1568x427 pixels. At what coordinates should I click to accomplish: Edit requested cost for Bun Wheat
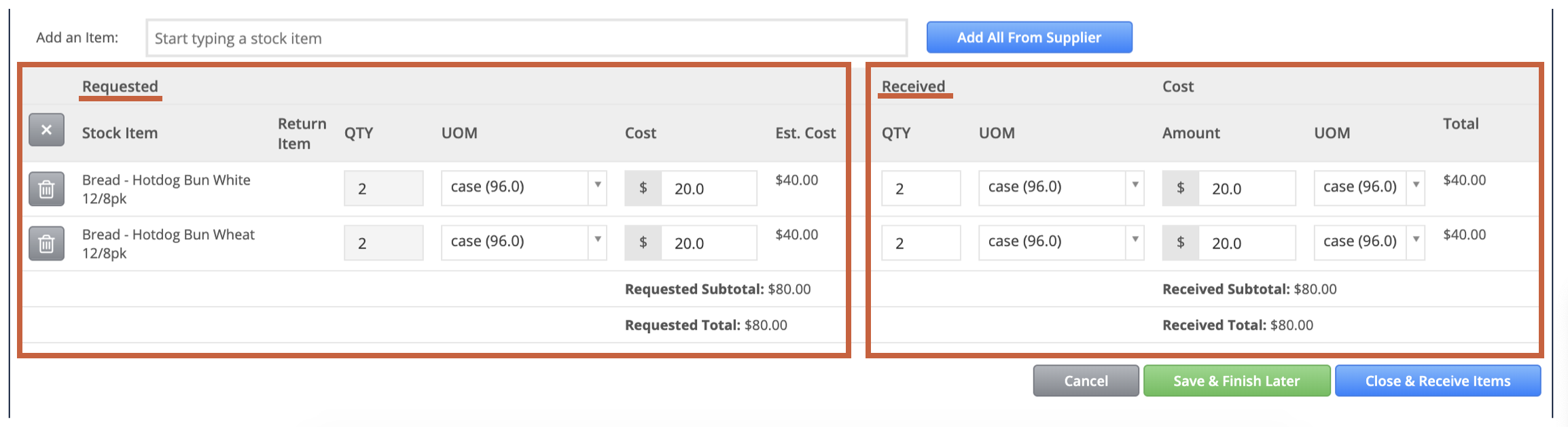pyautogui.click(x=709, y=243)
